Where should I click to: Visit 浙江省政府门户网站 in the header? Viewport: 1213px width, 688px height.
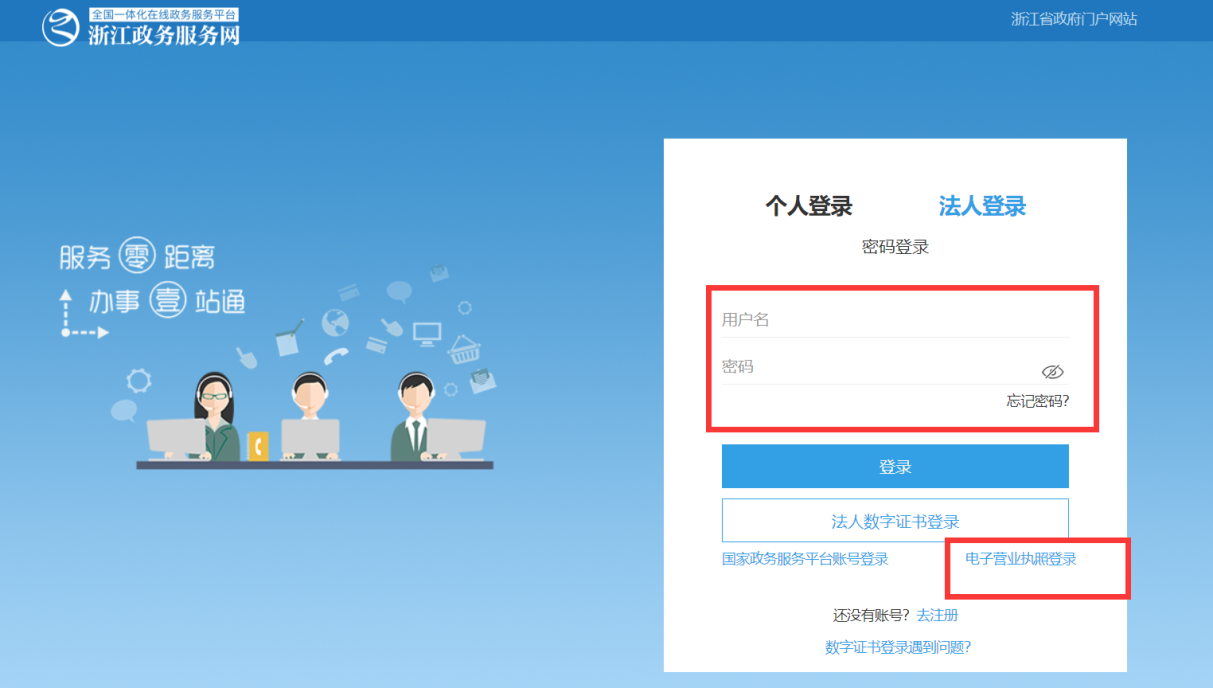coord(1074,19)
